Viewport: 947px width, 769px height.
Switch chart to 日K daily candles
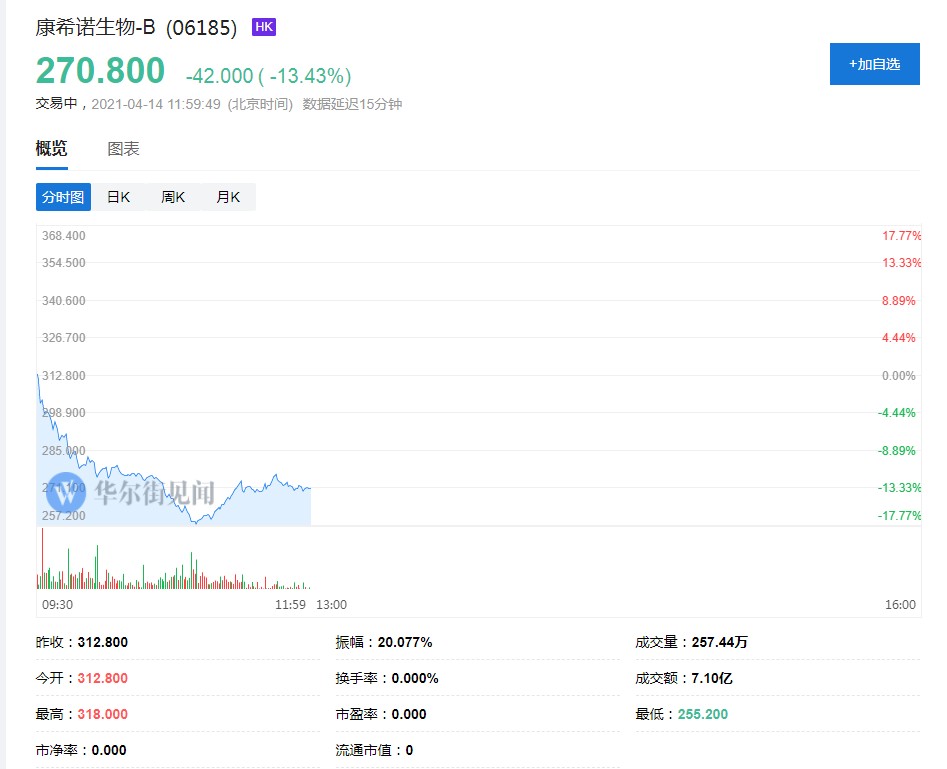coord(118,197)
